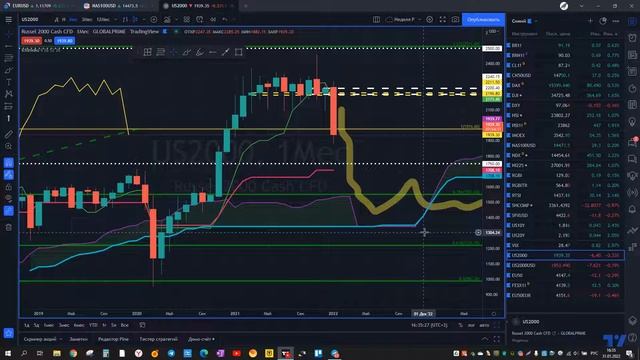Select the patterns drawing tool
640x360 pixels.
point(9,94)
